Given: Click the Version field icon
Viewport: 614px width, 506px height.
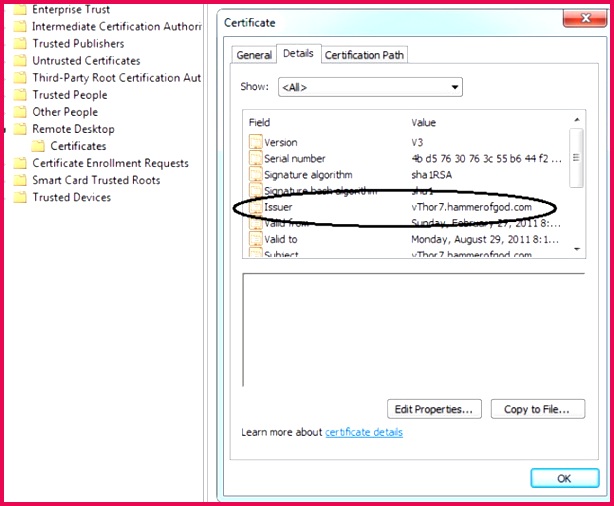Looking at the screenshot, I should [x=256, y=142].
